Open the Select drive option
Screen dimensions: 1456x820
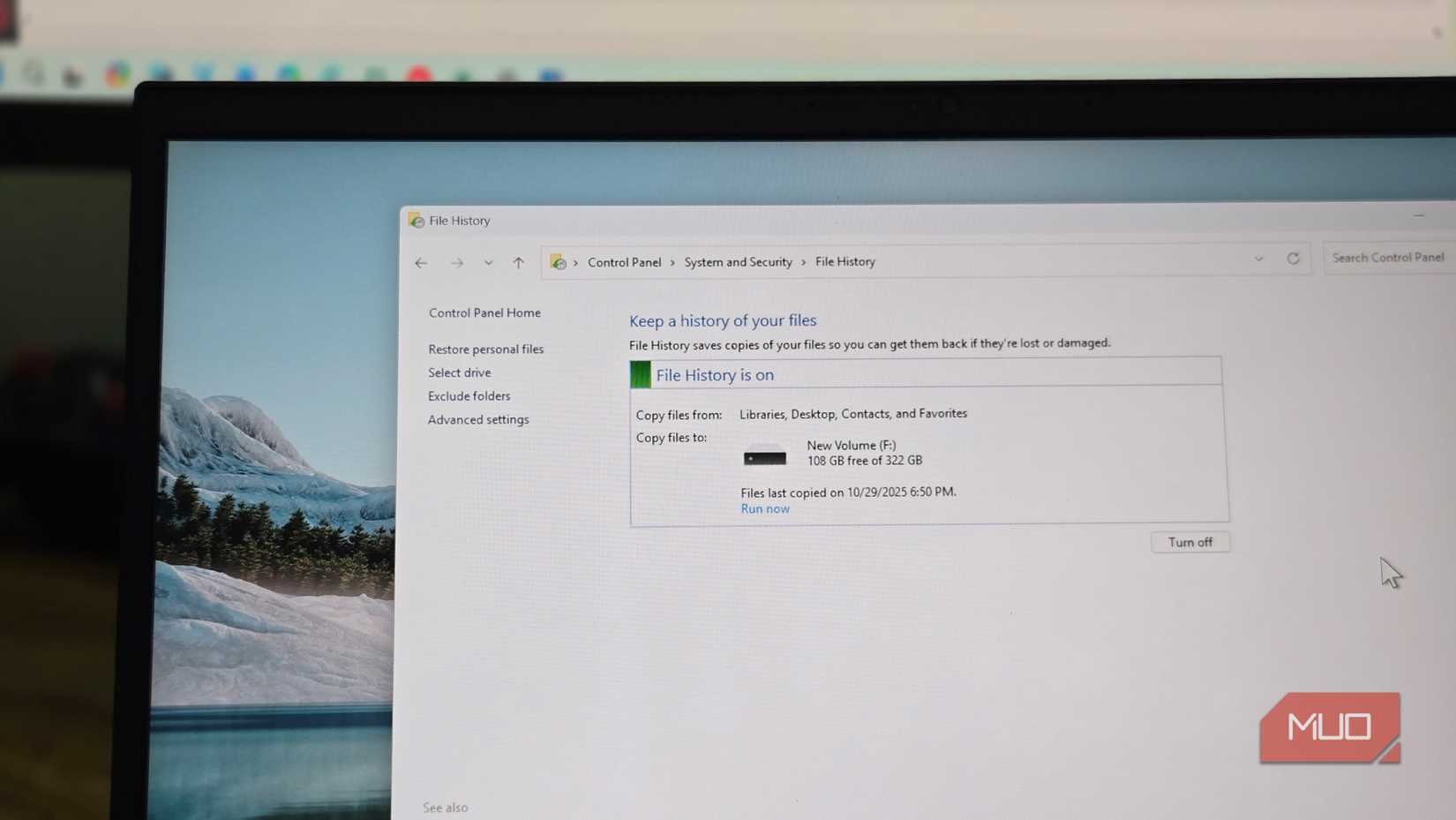click(x=459, y=372)
